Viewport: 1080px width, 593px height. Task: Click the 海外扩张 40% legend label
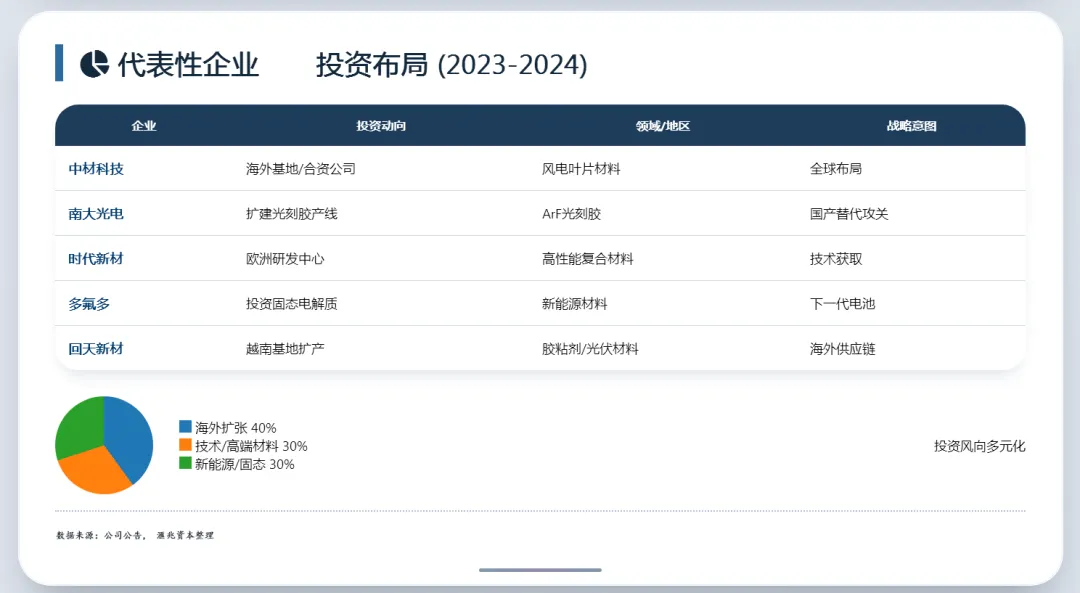coord(236,428)
